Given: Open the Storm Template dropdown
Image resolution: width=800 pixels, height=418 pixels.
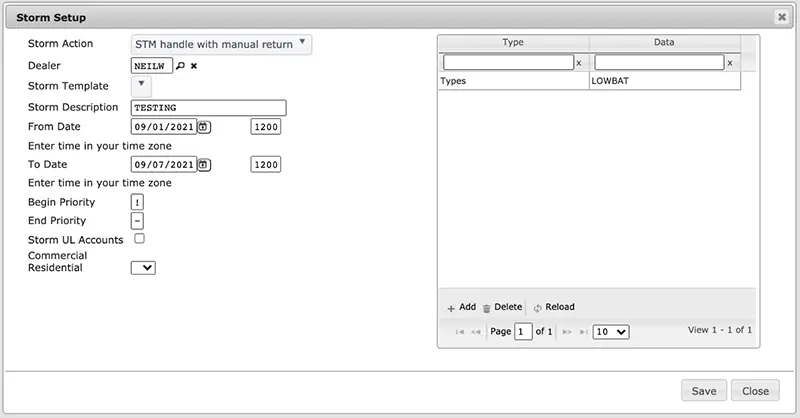Looking at the screenshot, I should coord(141,86).
